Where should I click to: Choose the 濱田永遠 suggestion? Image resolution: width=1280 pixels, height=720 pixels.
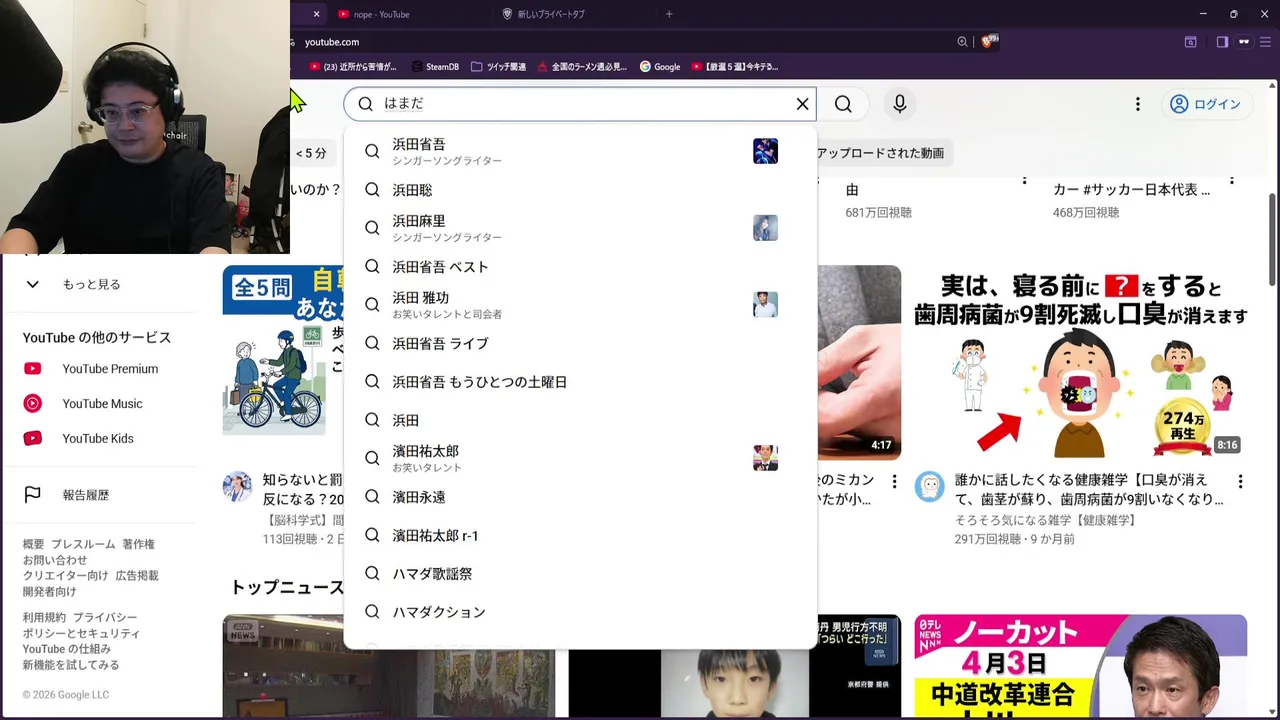[580, 497]
